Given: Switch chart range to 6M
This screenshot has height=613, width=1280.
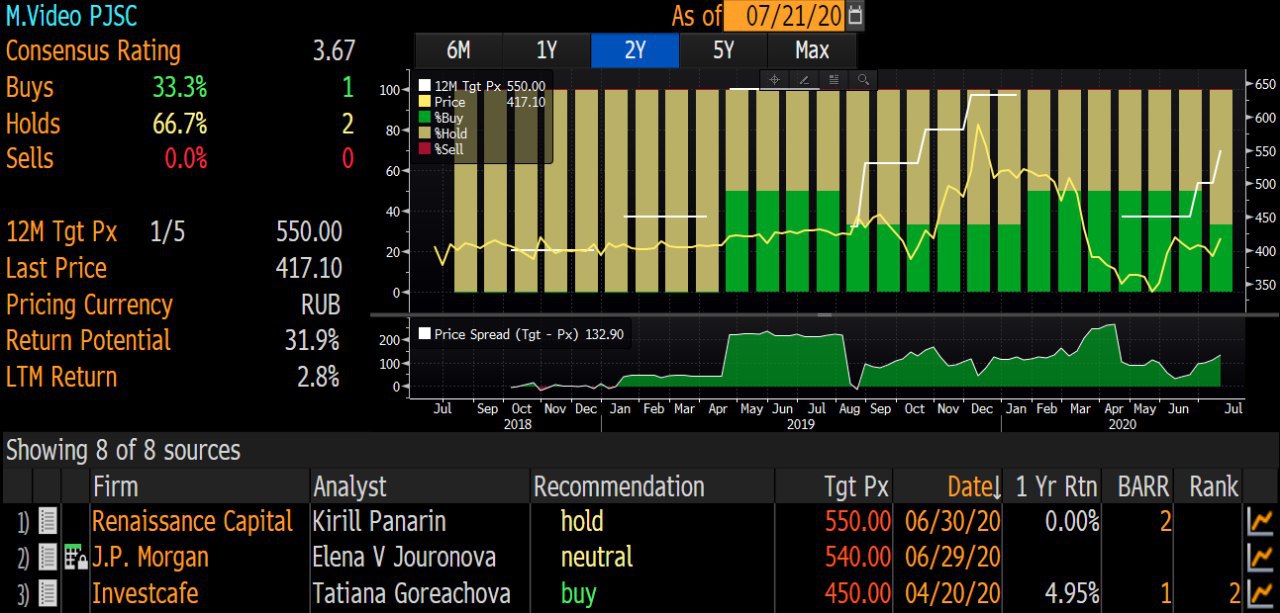Looking at the screenshot, I should [x=458, y=50].
